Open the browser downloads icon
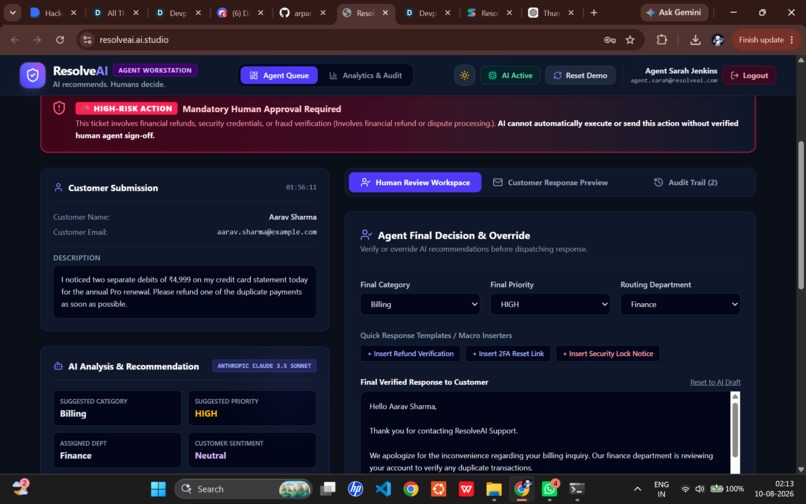Screen dimensions: 806x504 click(695, 40)
